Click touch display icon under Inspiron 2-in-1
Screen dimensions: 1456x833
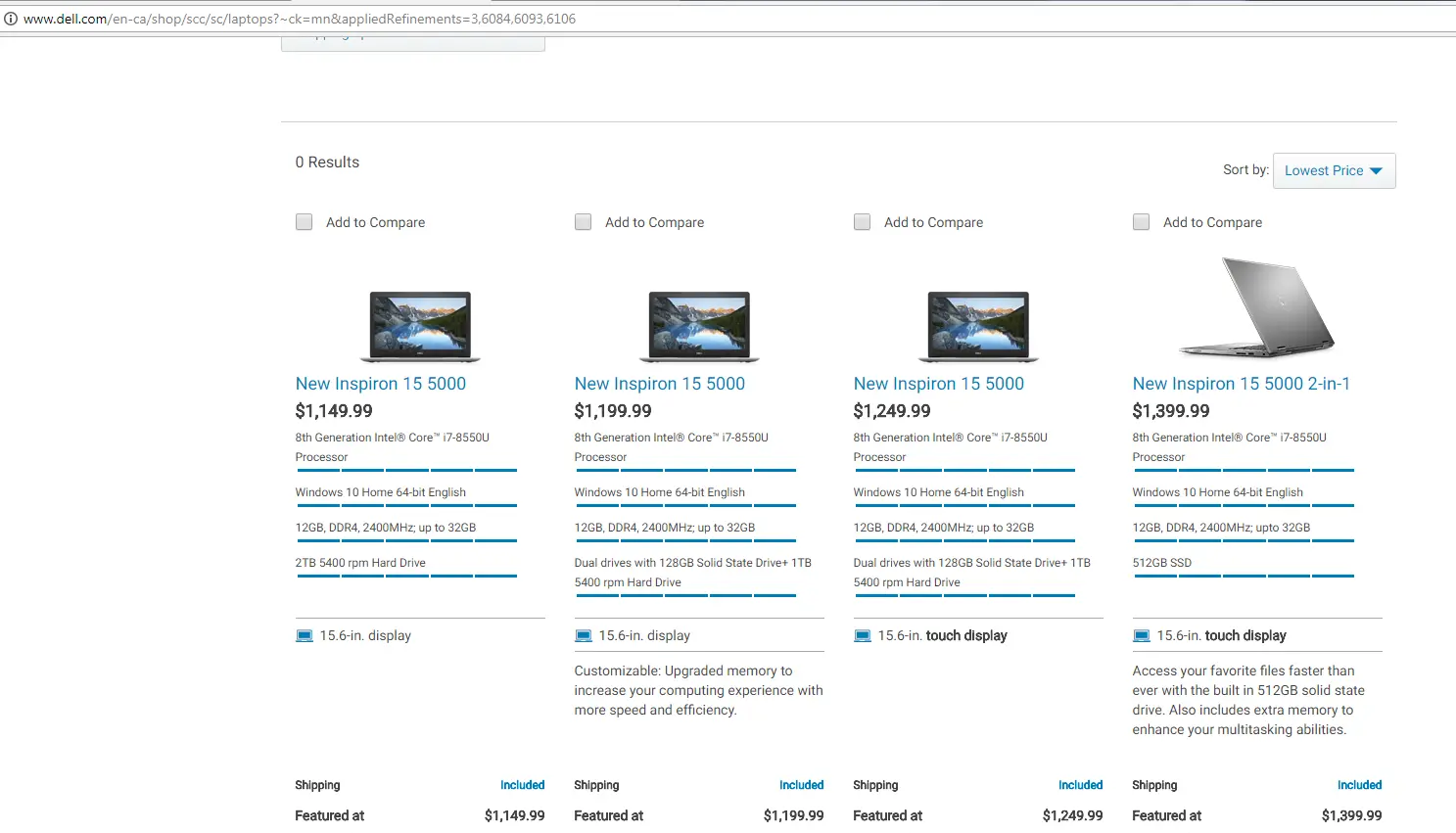pos(1142,636)
